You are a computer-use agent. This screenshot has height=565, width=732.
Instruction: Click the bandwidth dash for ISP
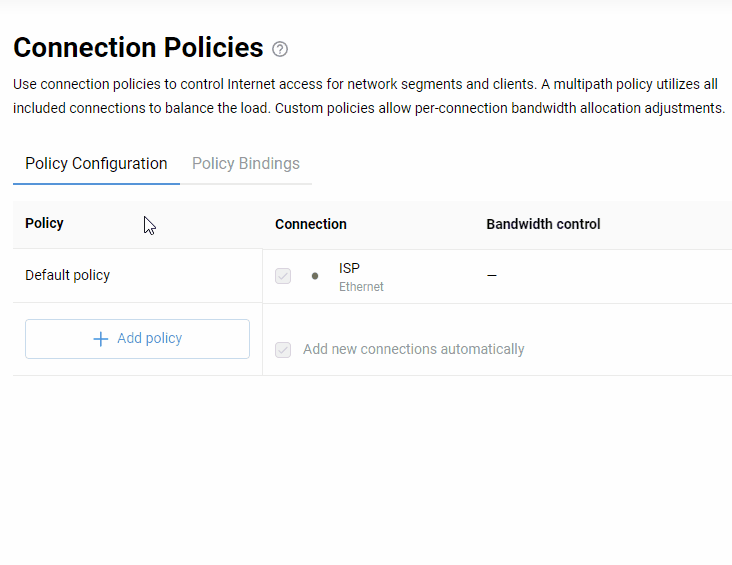click(492, 275)
